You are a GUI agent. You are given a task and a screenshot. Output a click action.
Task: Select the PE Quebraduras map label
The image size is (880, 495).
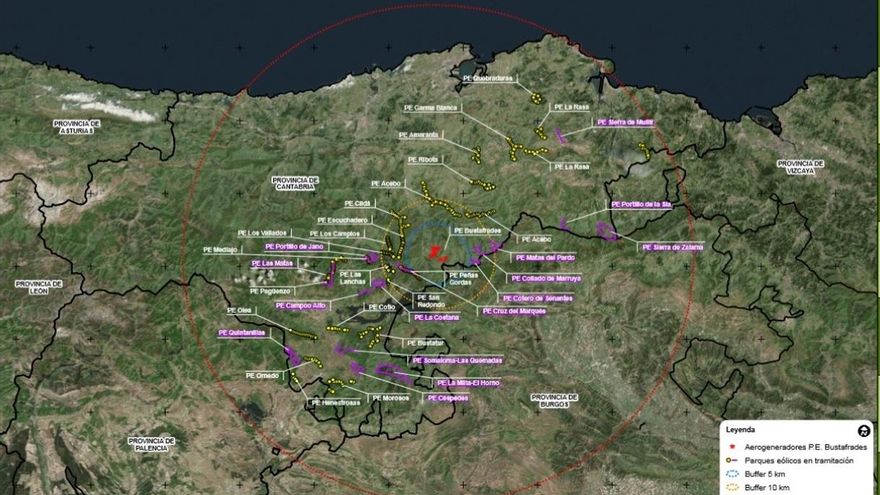(x=487, y=76)
